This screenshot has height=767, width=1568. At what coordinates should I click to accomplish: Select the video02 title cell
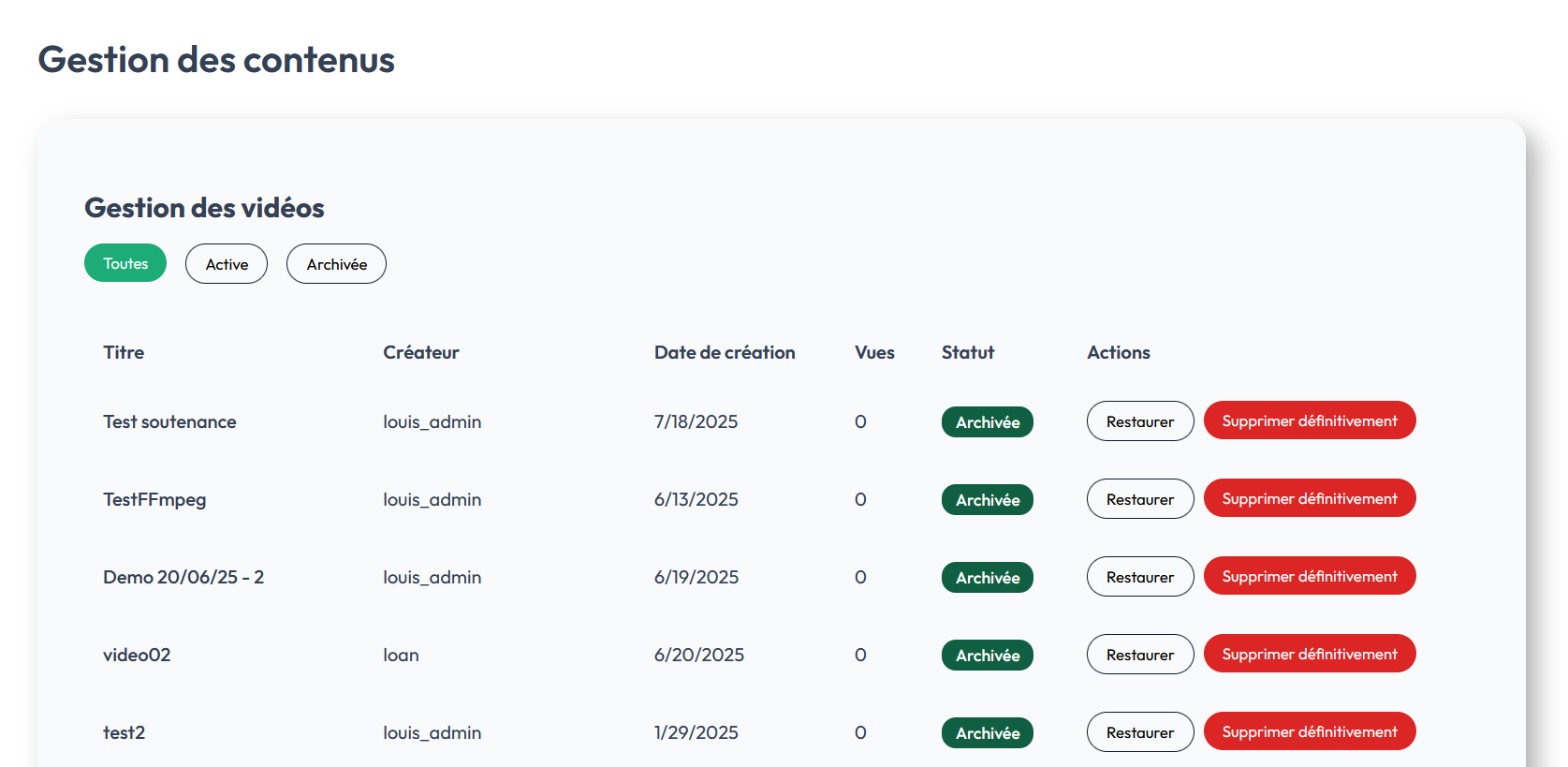pos(137,655)
